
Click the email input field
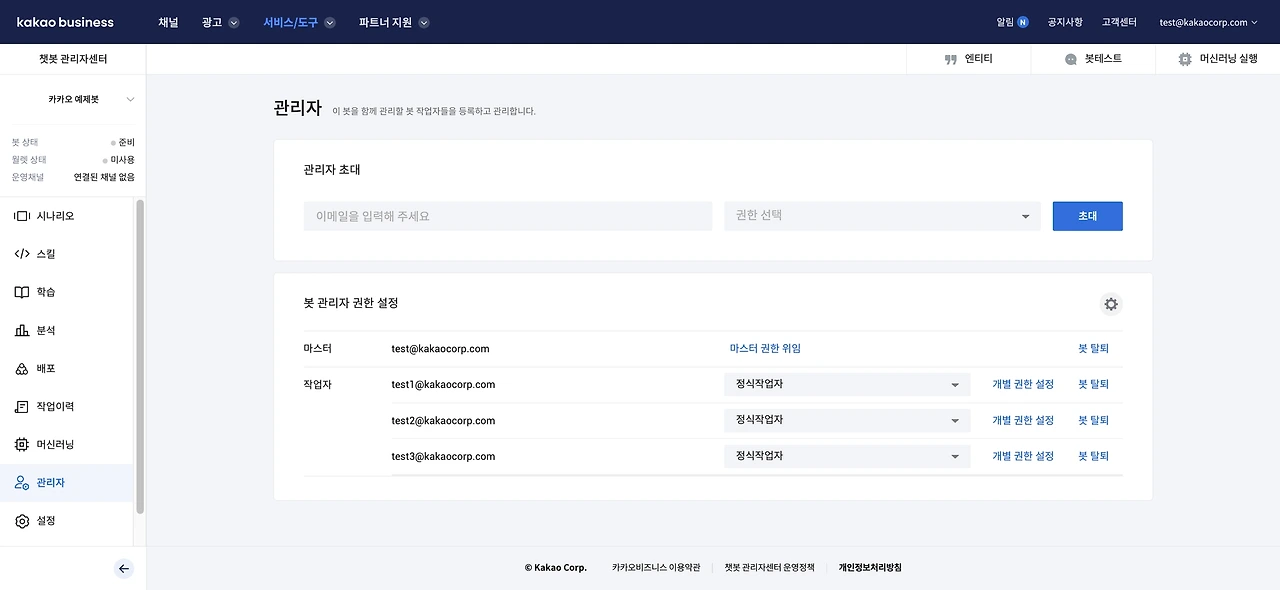click(x=507, y=216)
